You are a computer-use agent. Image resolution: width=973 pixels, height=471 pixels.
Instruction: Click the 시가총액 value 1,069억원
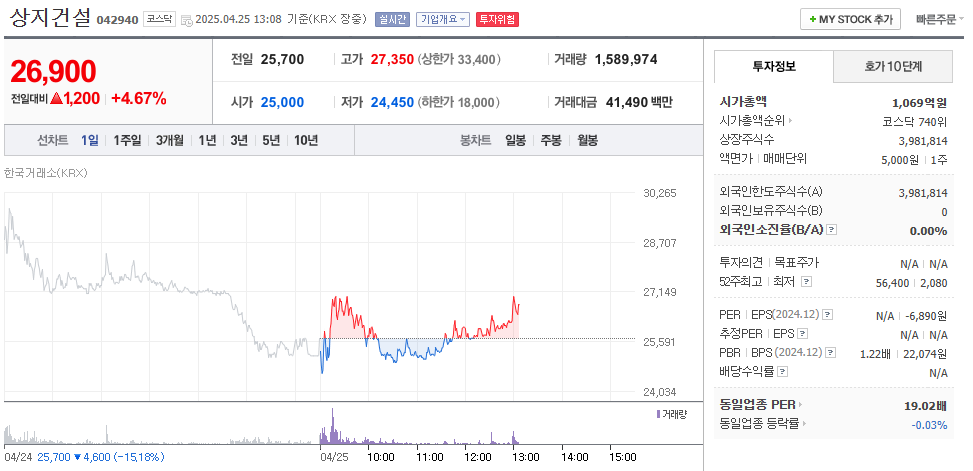[920, 102]
